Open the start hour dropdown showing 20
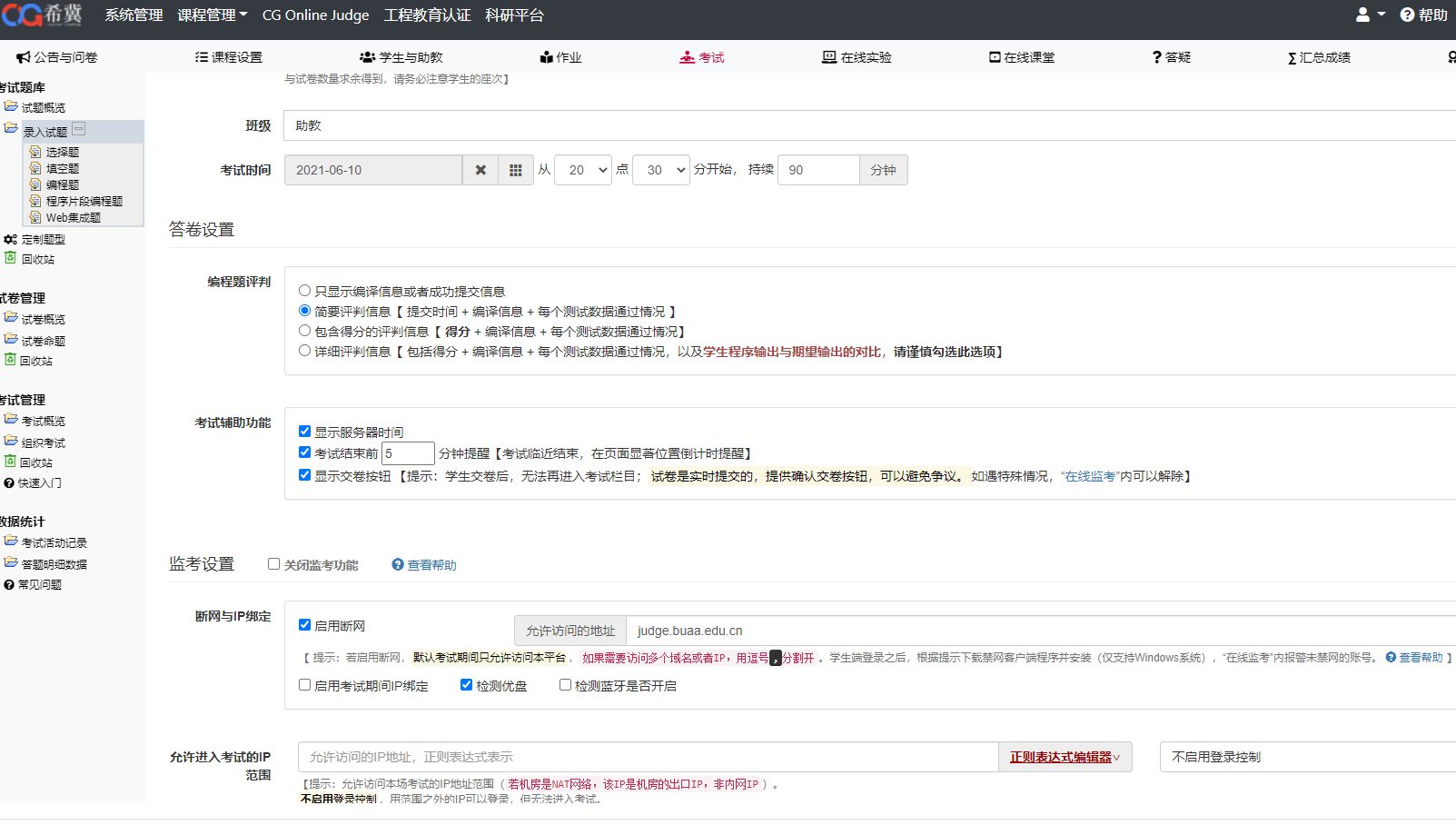 click(583, 170)
